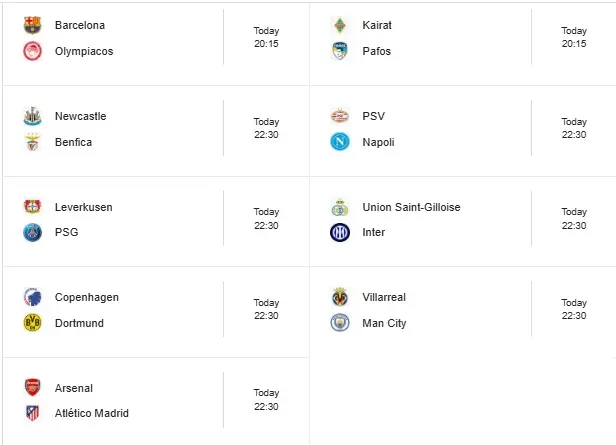Open the Leverkusen team name link

(x=84, y=207)
